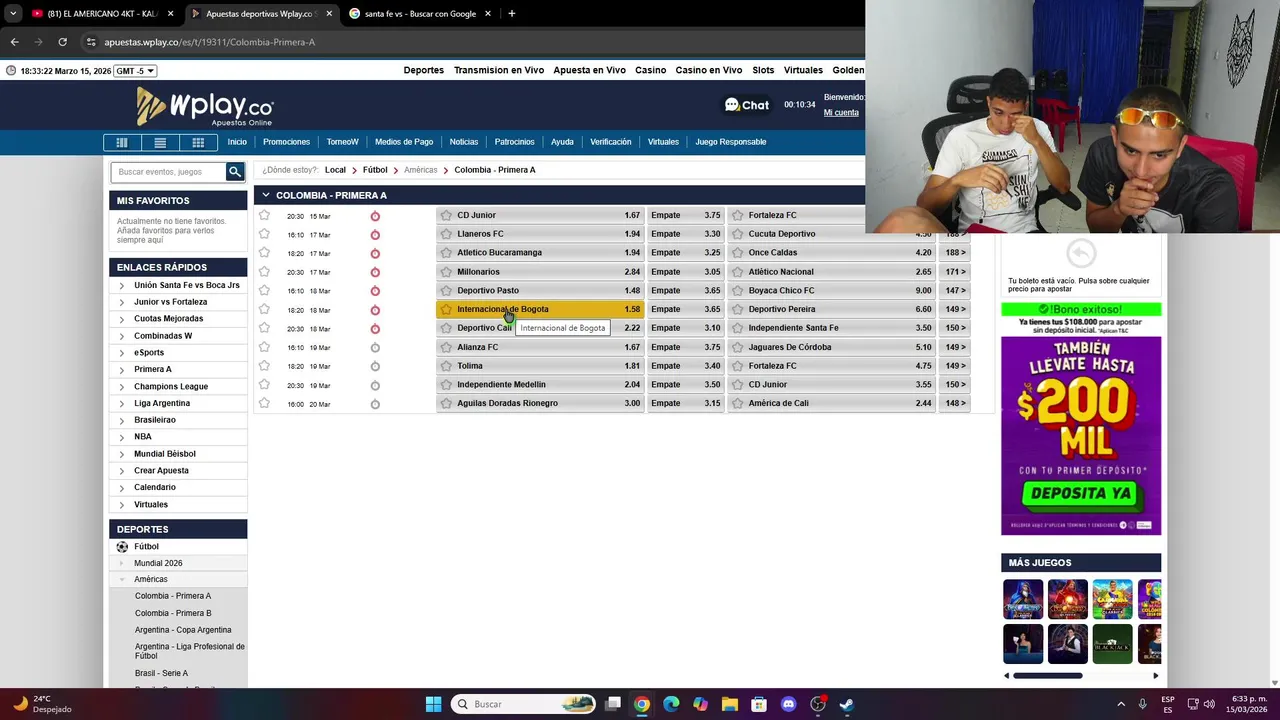Viewport: 1280px width, 720px height.
Task: Focus the 'Buscar eventos, juegos' search field
Action: [x=168, y=172]
